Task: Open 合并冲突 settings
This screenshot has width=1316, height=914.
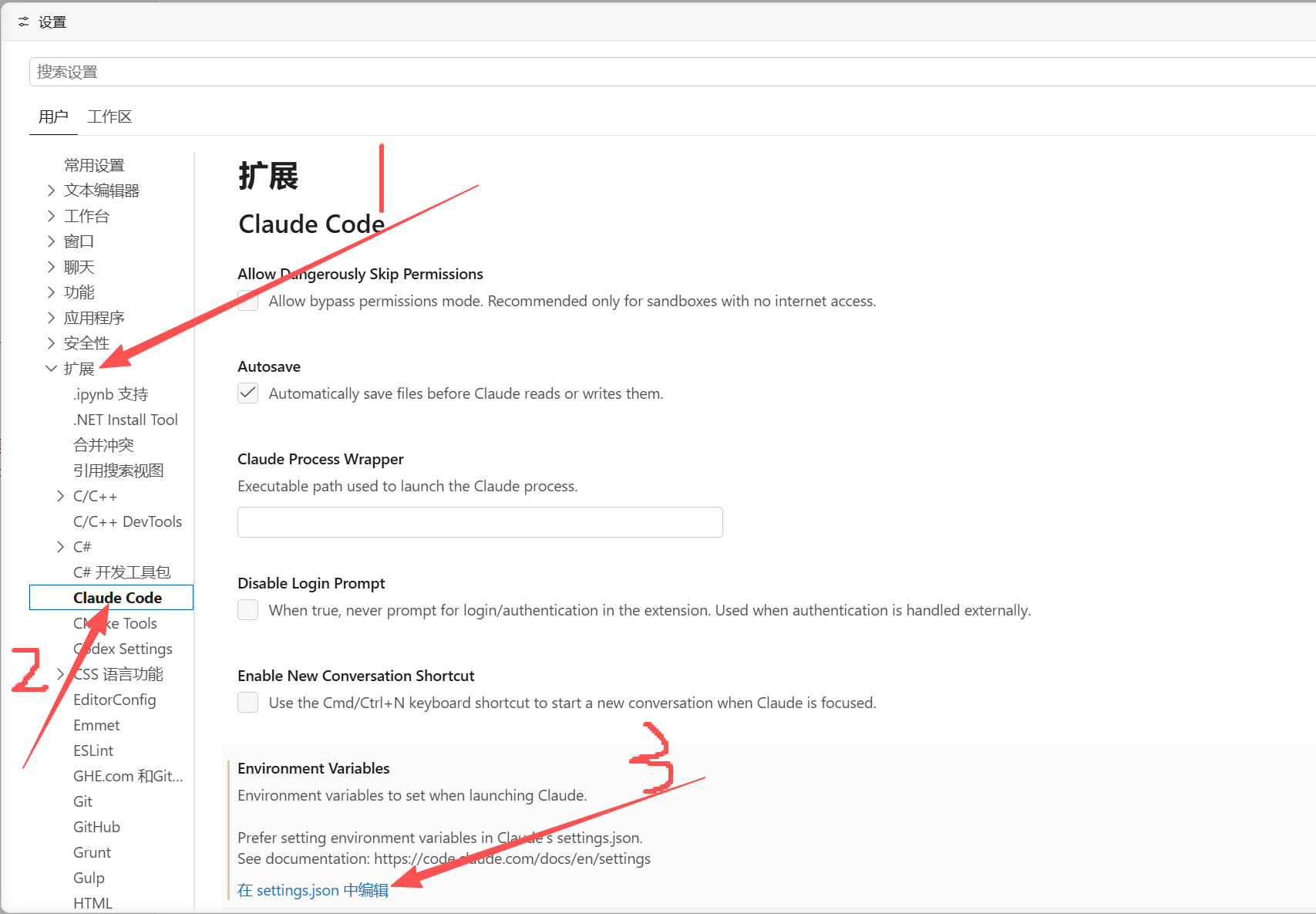Action: pos(103,445)
